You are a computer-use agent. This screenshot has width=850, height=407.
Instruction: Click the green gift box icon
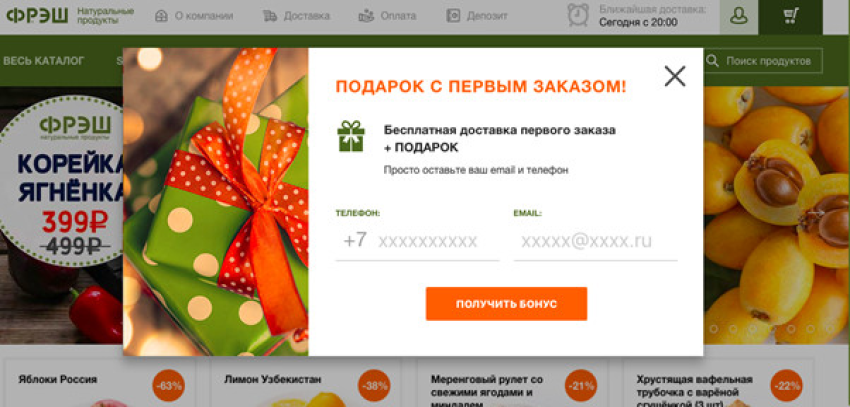(x=351, y=137)
